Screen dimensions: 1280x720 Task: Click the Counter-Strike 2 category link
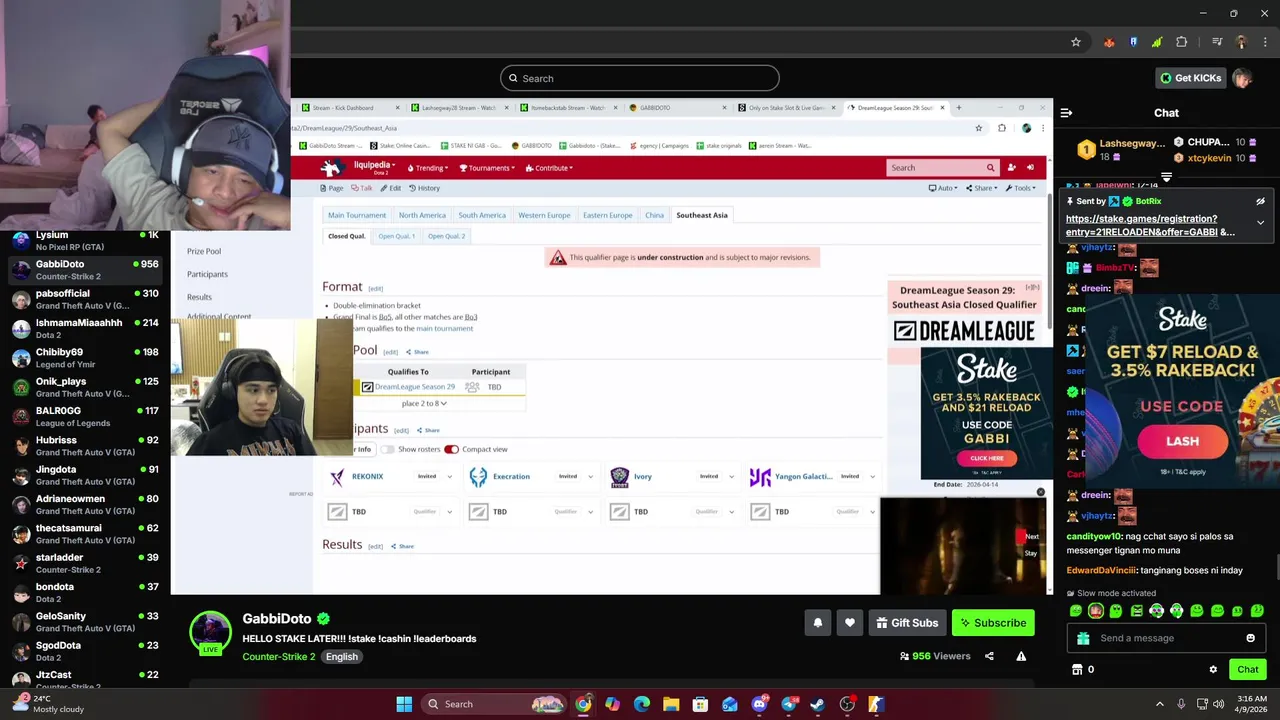click(x=278, y=657)
